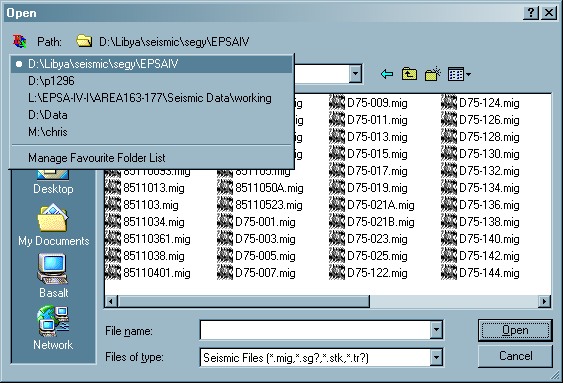
Task: Select file D75-140.mig
Action: [x=480, y=239]
